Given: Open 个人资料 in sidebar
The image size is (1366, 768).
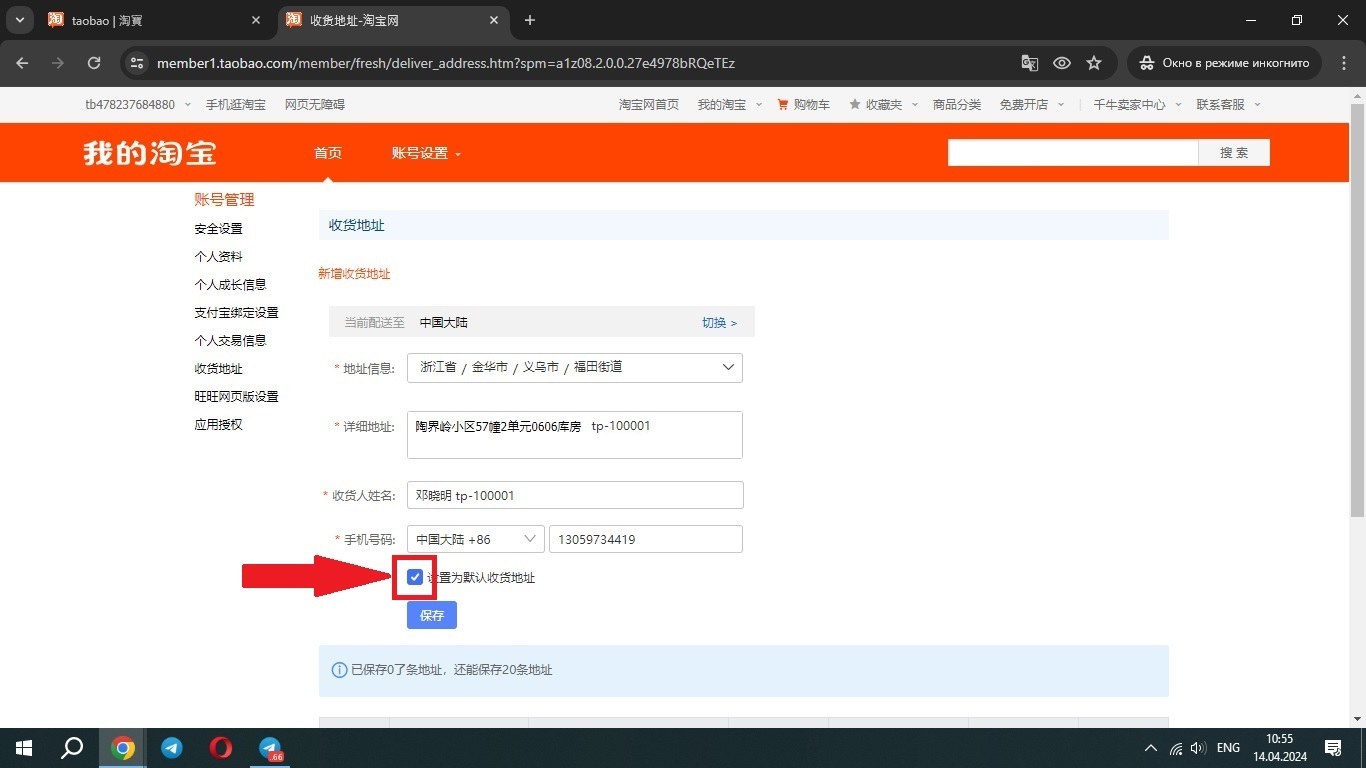Looking at the screenshot, I should (x=219, y=257).
